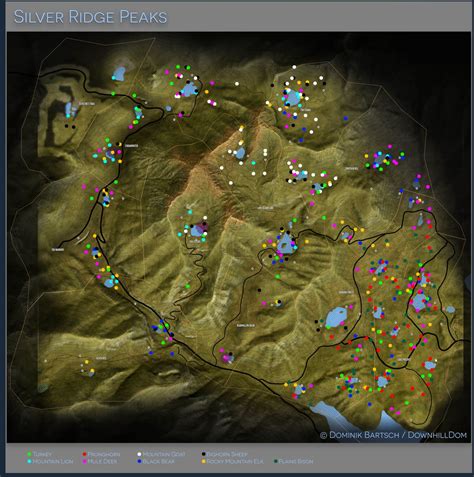Click the 'Bighorn Sheep' legend label

pyautogui.click(x=227, y=454)
